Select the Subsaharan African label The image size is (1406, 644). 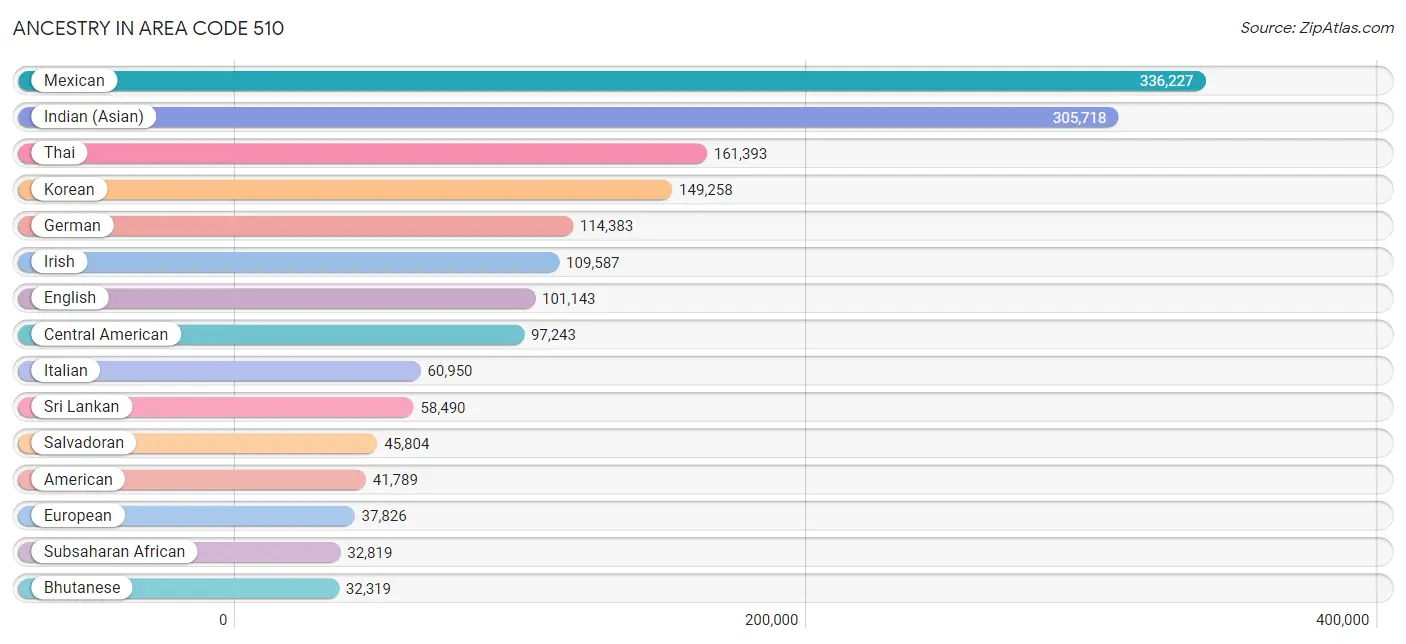tap(114, 552)
